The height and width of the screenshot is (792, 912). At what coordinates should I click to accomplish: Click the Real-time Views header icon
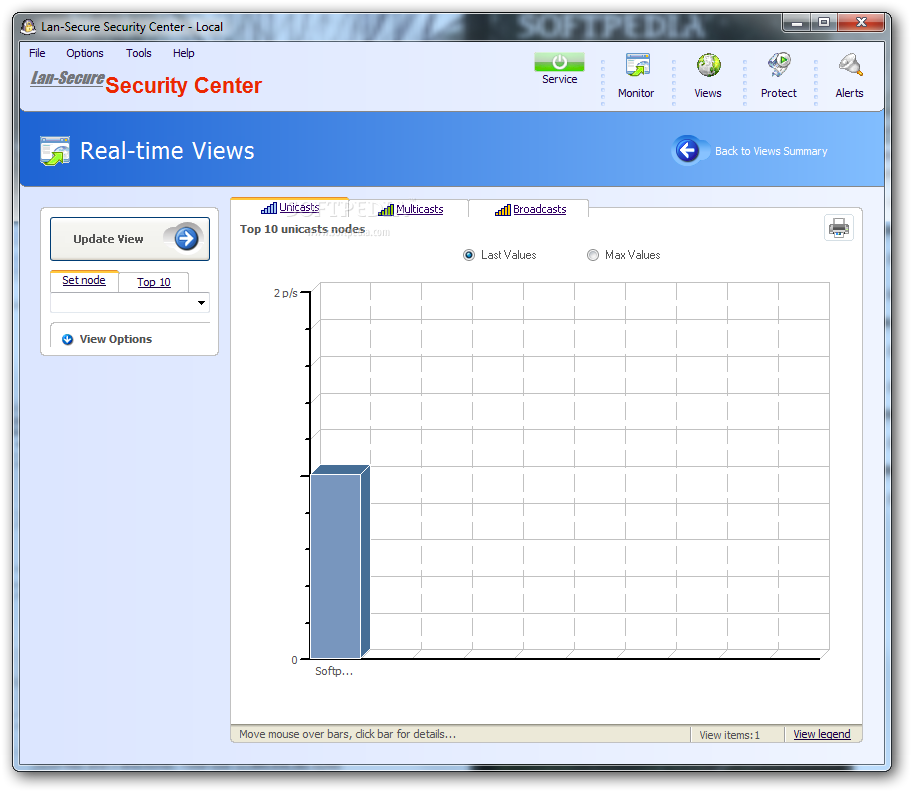pos(55,151)
